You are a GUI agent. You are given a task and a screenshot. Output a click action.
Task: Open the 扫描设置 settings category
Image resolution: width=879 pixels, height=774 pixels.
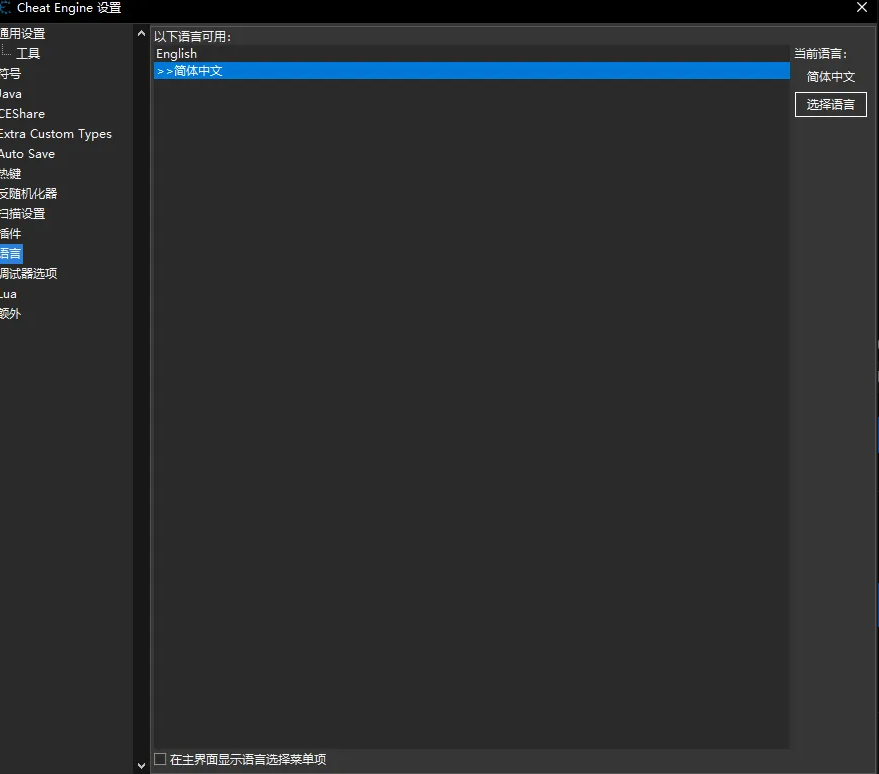tap(22, 214)
